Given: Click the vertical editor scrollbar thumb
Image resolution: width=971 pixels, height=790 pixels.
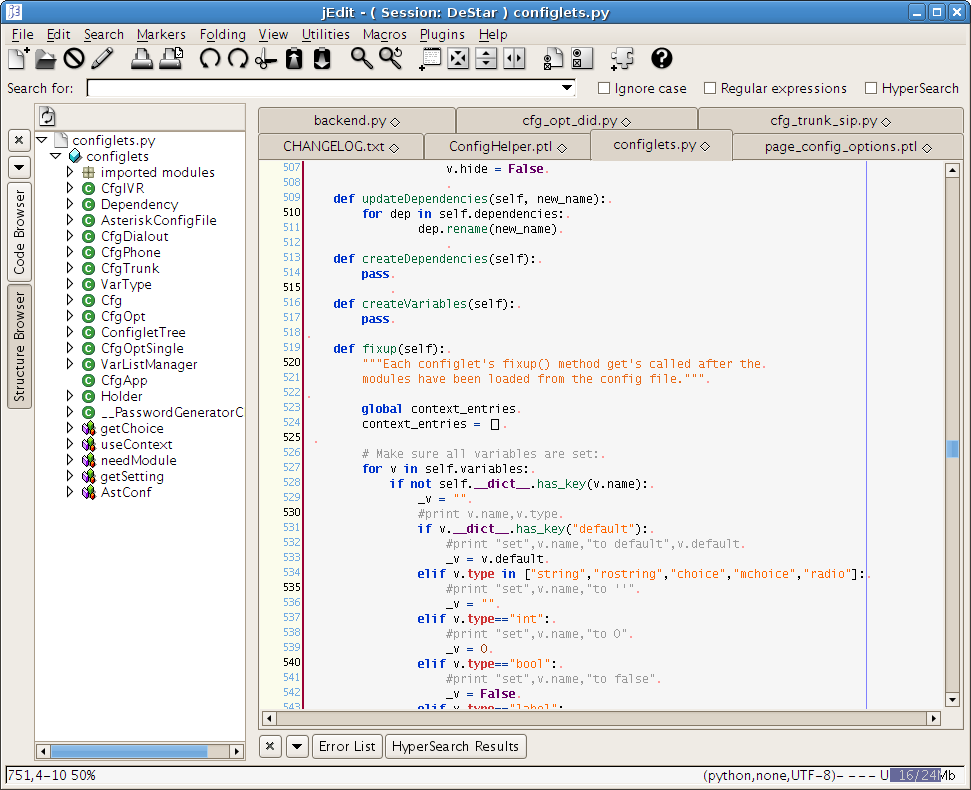Looking at the screenshot, I should click(952, 449).
